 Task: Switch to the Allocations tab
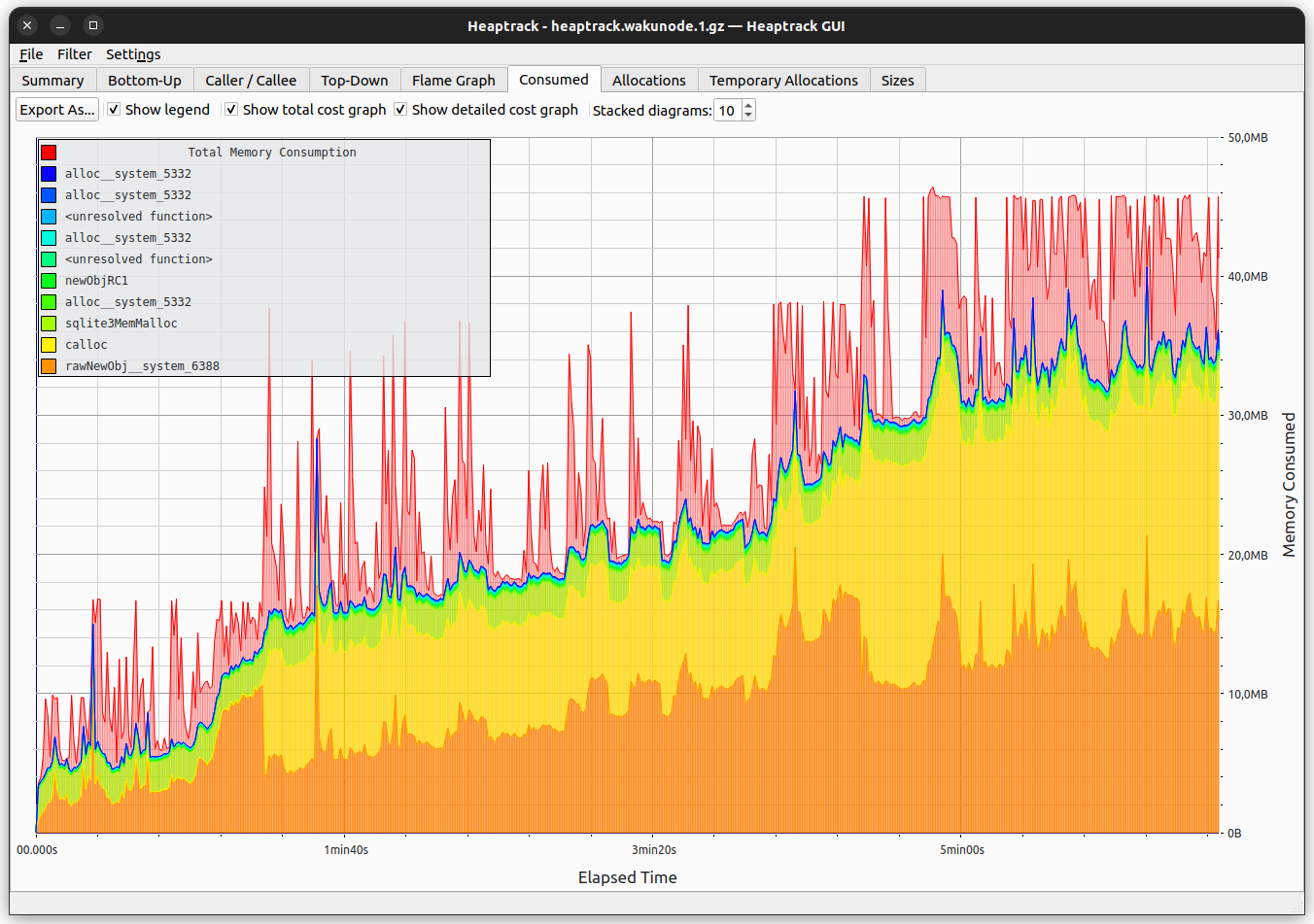pos(648,80)
